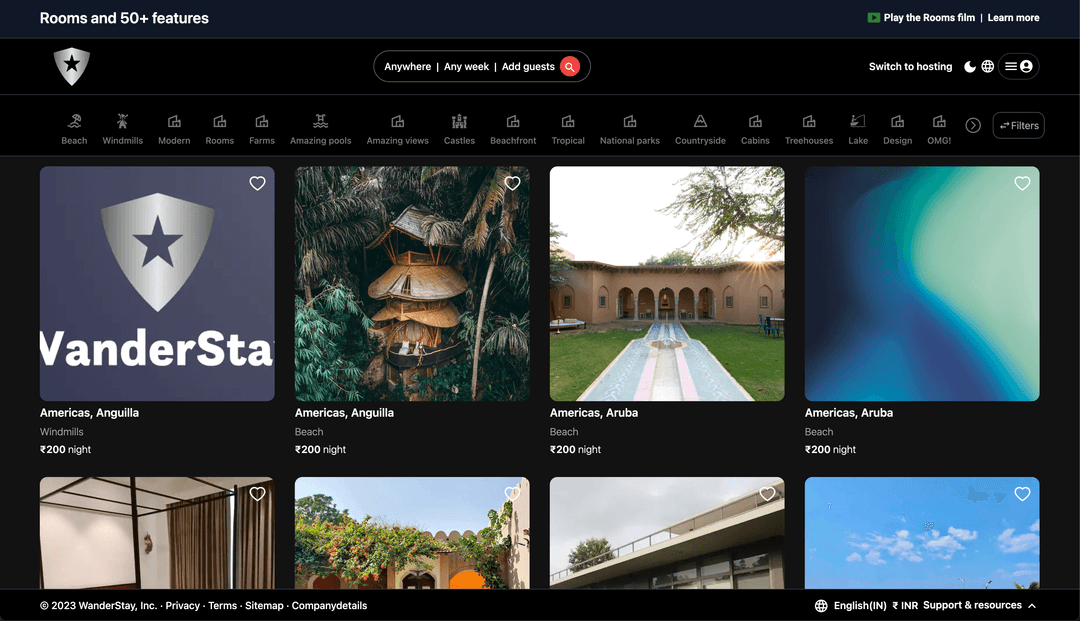Favorite the flowering courtyard wall listing

pyautogui.click(x=512, y=494)
